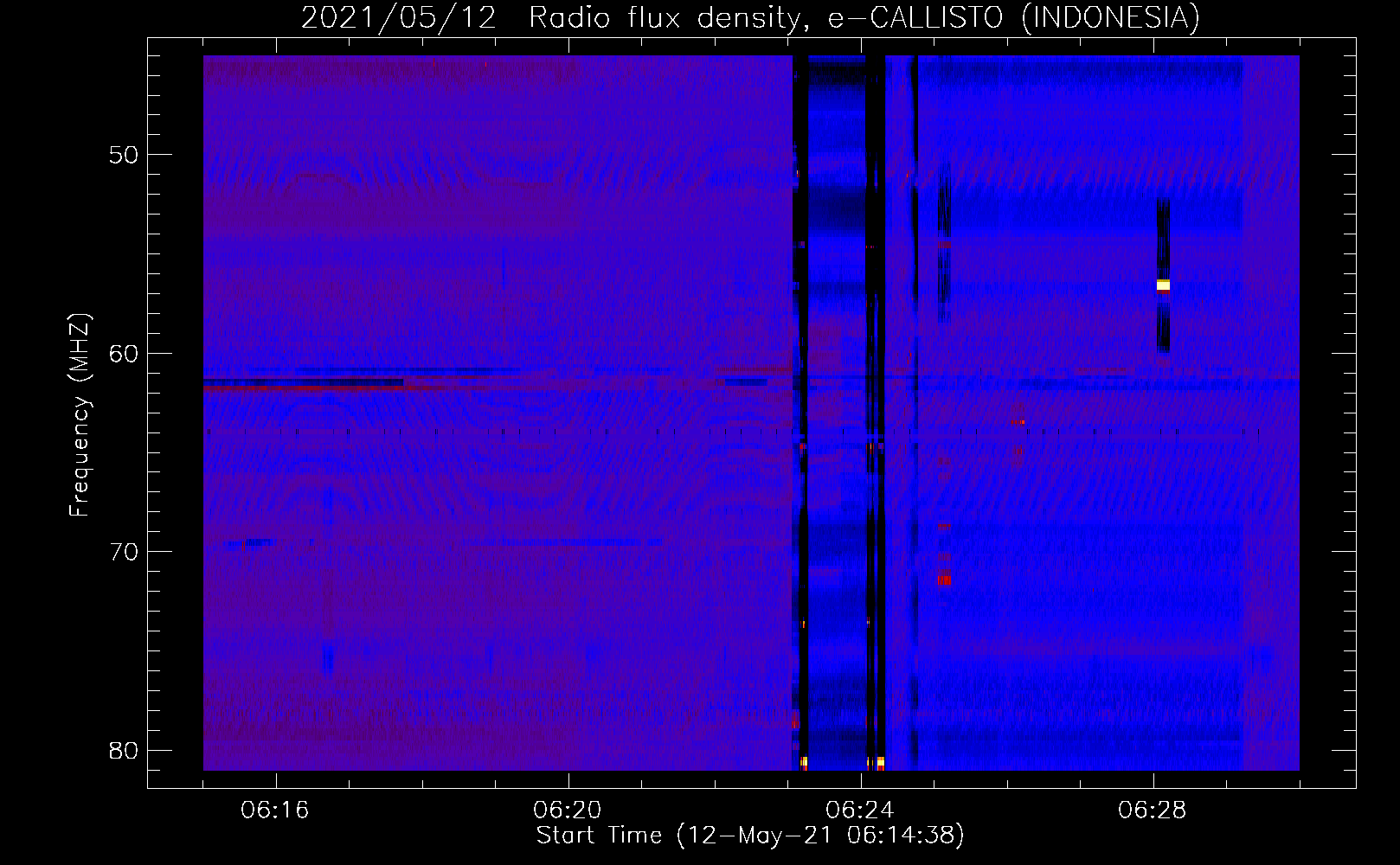The image size is (1400, 865).
Task: Click the bright white burst near 06:28
Action: pos(1164,285)
